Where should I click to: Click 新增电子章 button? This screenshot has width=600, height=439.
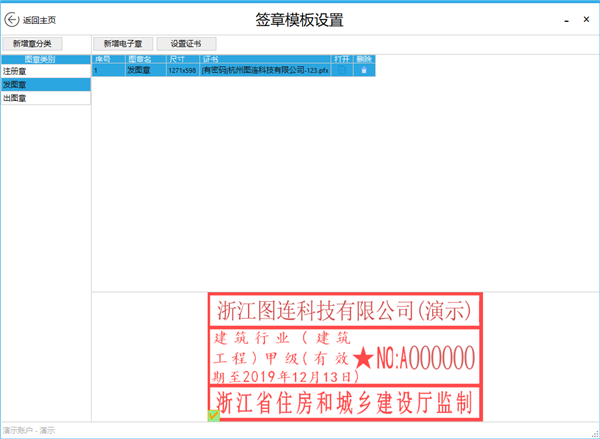point(123,44)
